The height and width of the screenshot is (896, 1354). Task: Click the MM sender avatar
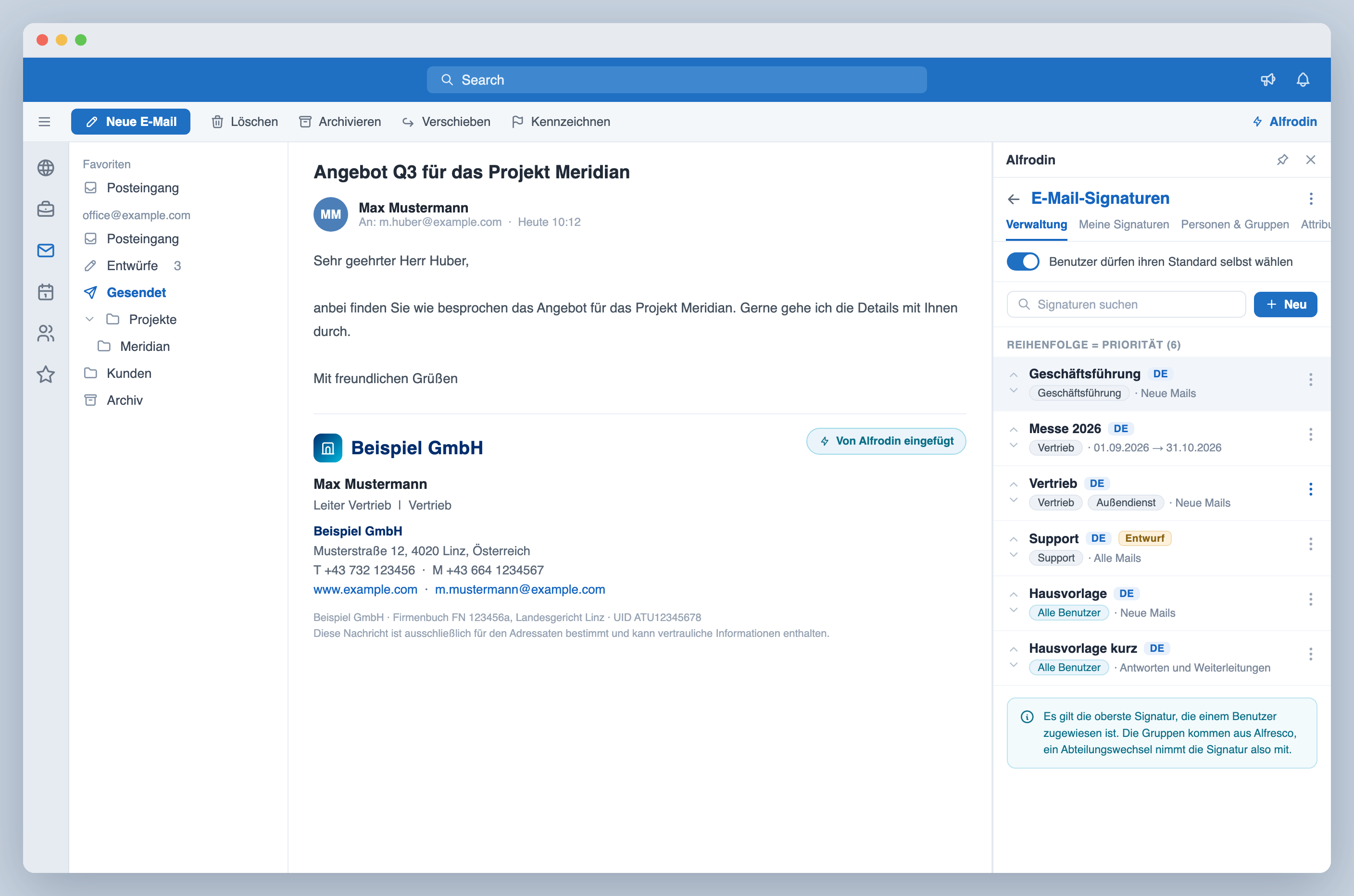pyautogui.click(x=330, y=214)
